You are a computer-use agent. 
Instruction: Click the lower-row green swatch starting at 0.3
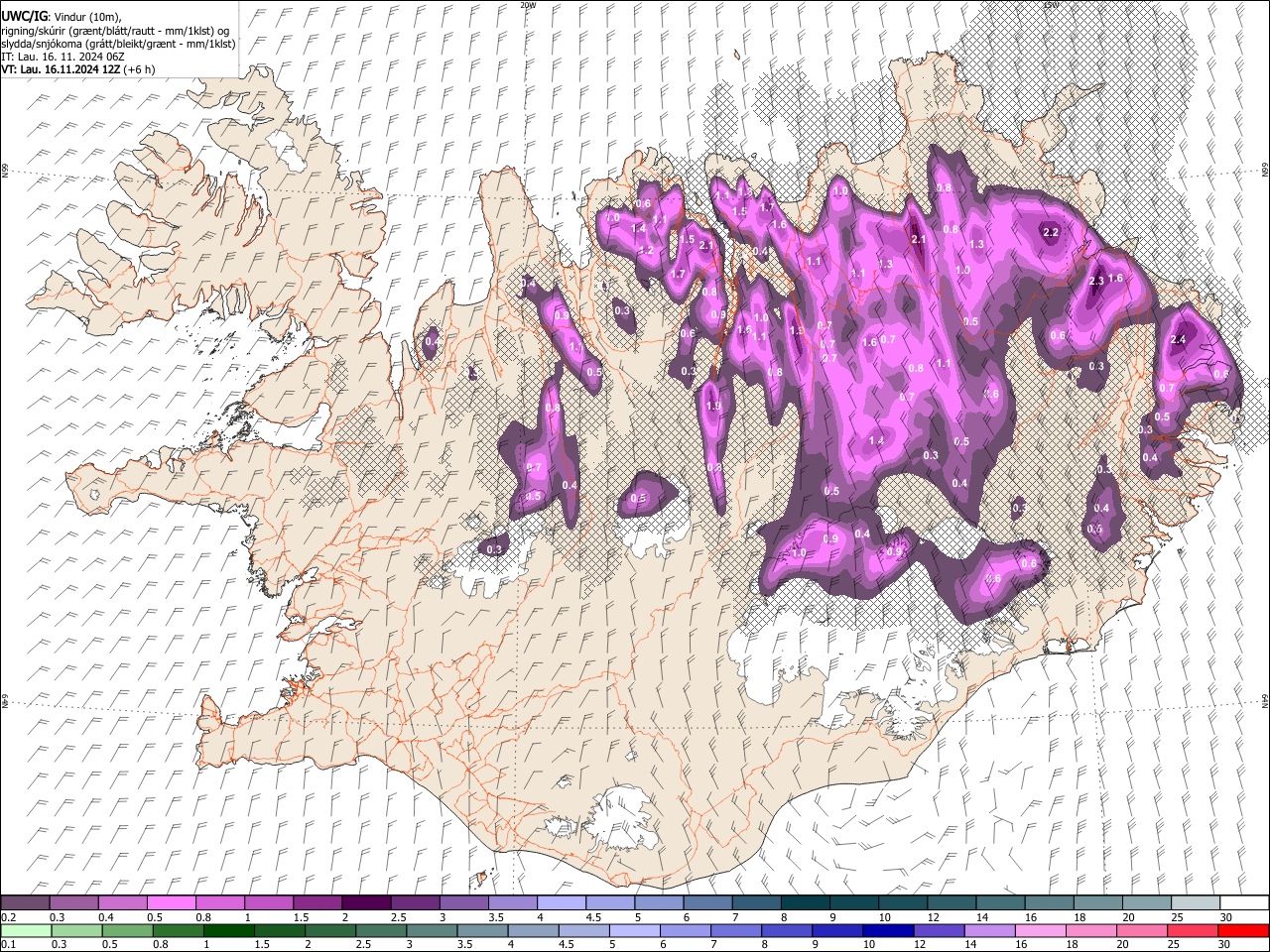tap(76, 930)
